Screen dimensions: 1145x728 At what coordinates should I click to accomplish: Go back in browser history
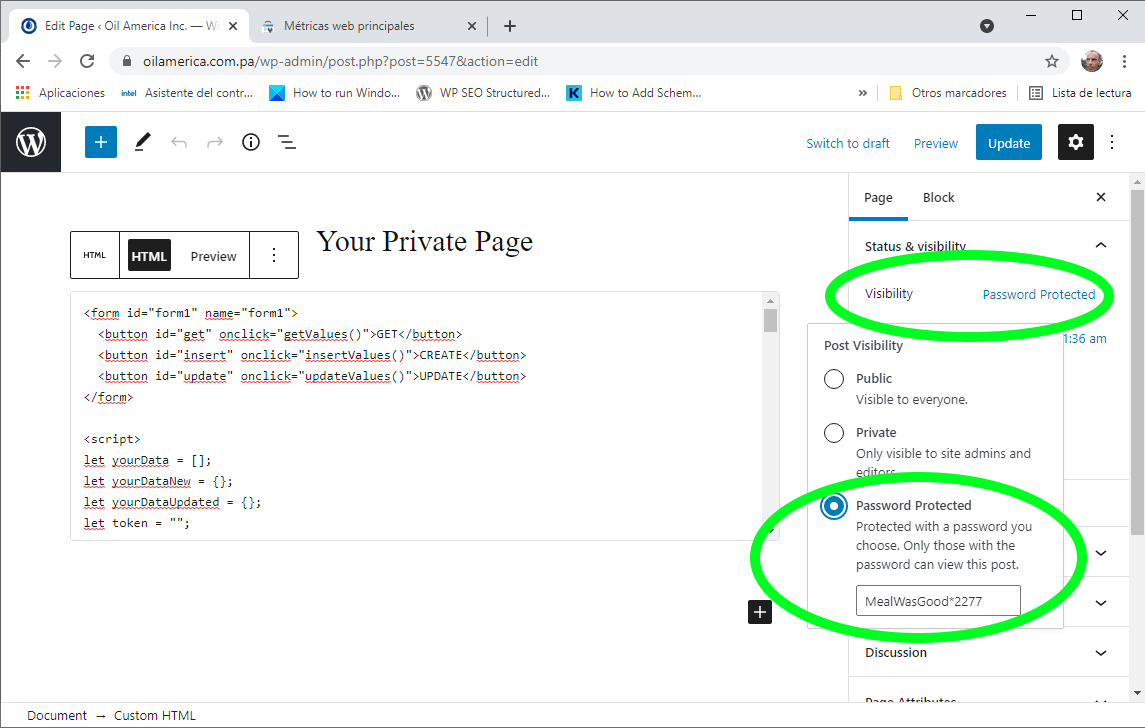pyautogui.click(x=23, y=61)
